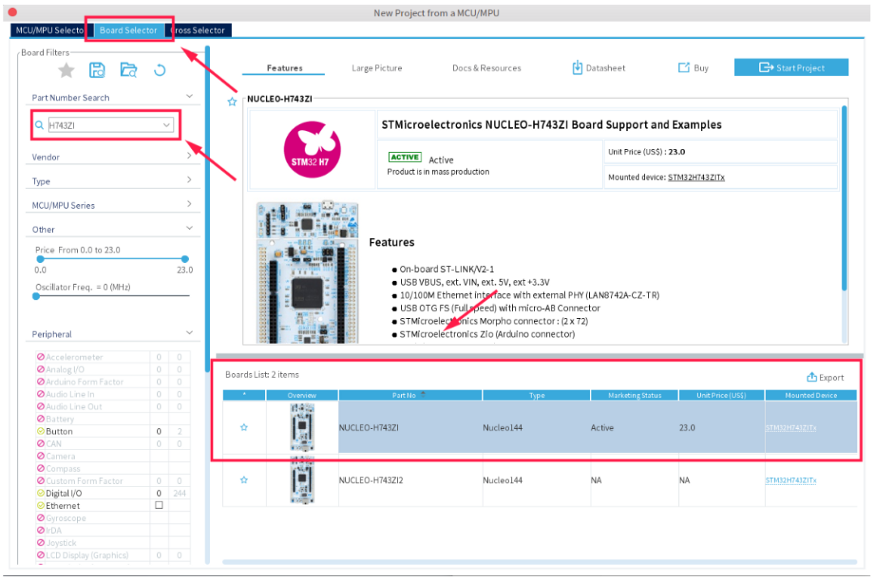Collapse the Other filter section

pos(189,228)
